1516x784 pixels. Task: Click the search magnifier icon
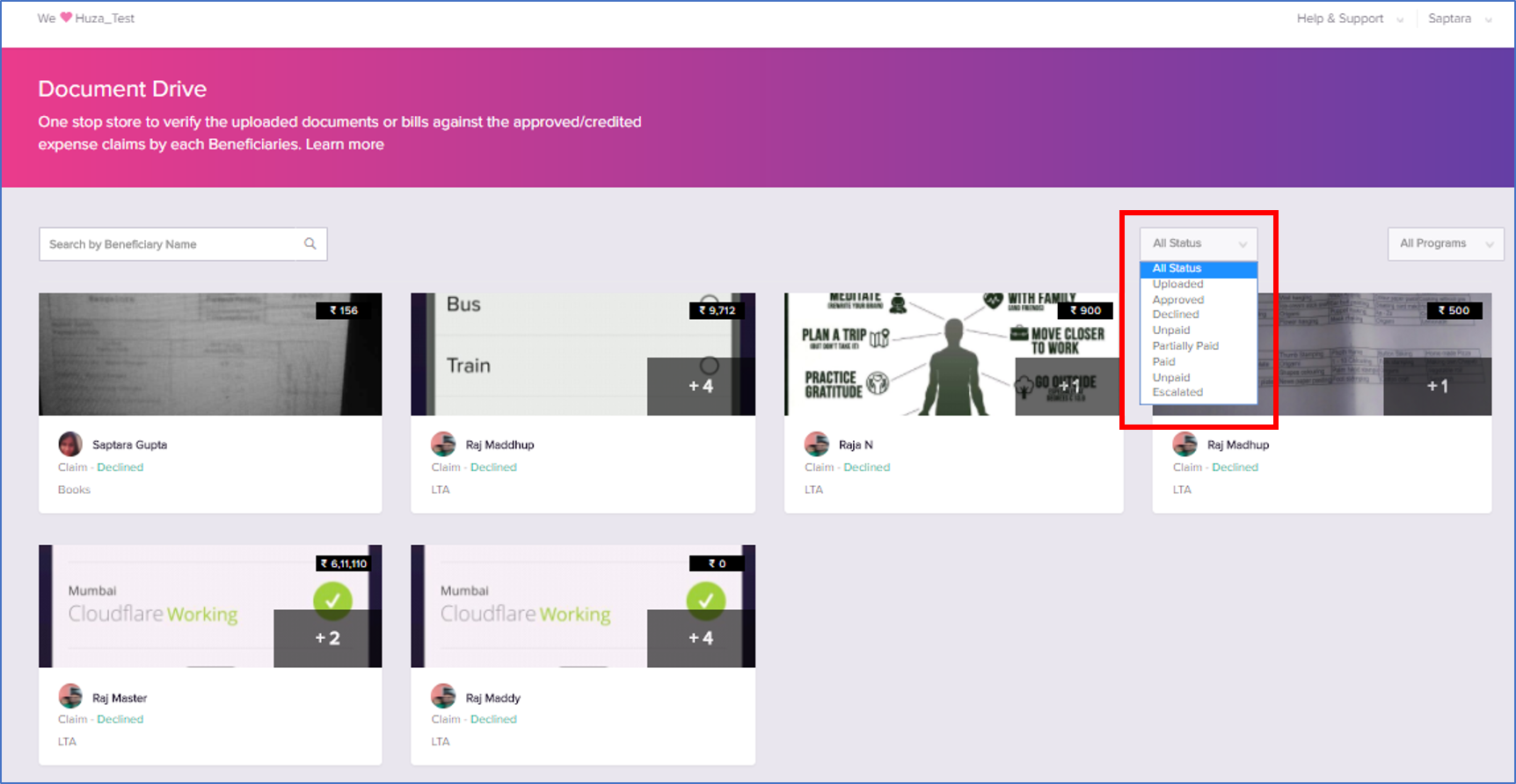point(310,243)
